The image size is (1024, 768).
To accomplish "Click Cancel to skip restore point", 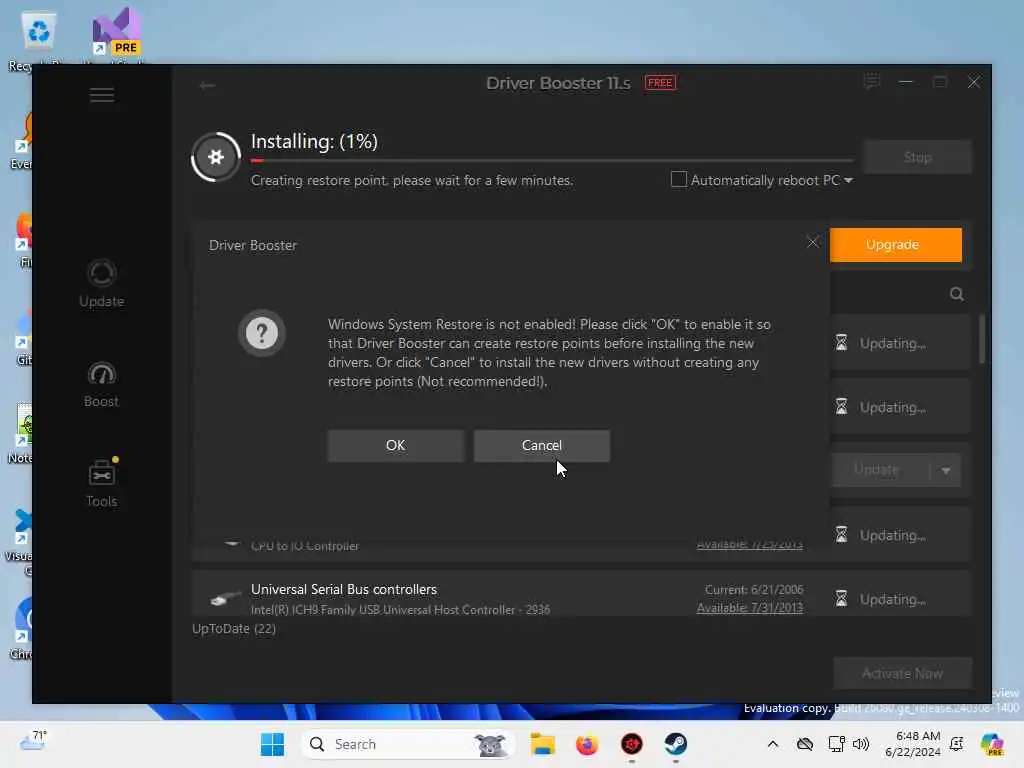I will [541, 445].
